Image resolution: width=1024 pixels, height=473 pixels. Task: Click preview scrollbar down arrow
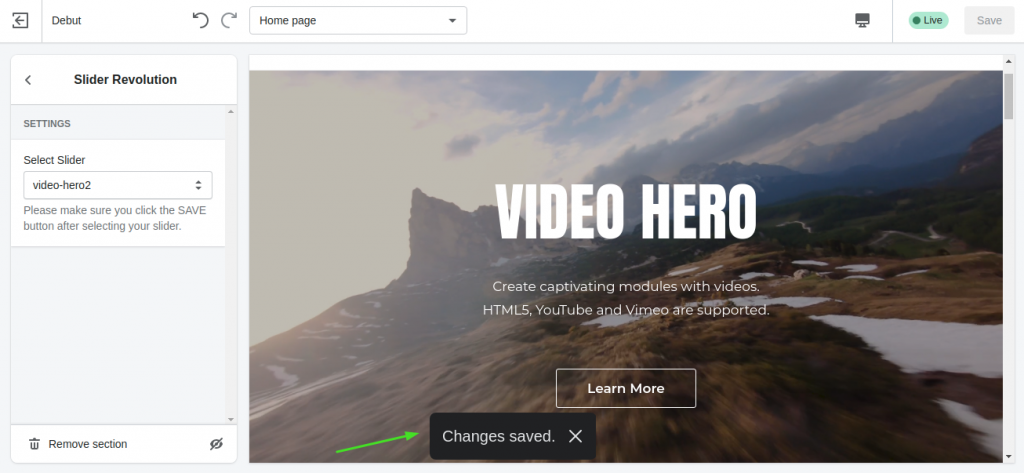1008,457
